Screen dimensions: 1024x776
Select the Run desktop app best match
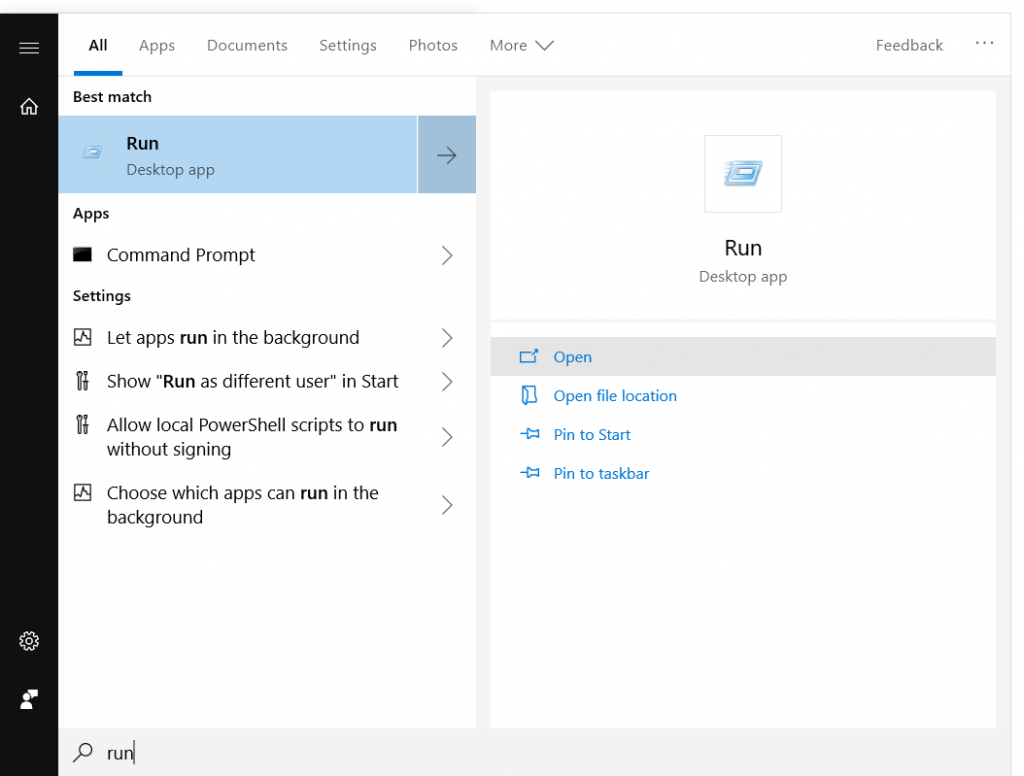(x=238, y=155)
